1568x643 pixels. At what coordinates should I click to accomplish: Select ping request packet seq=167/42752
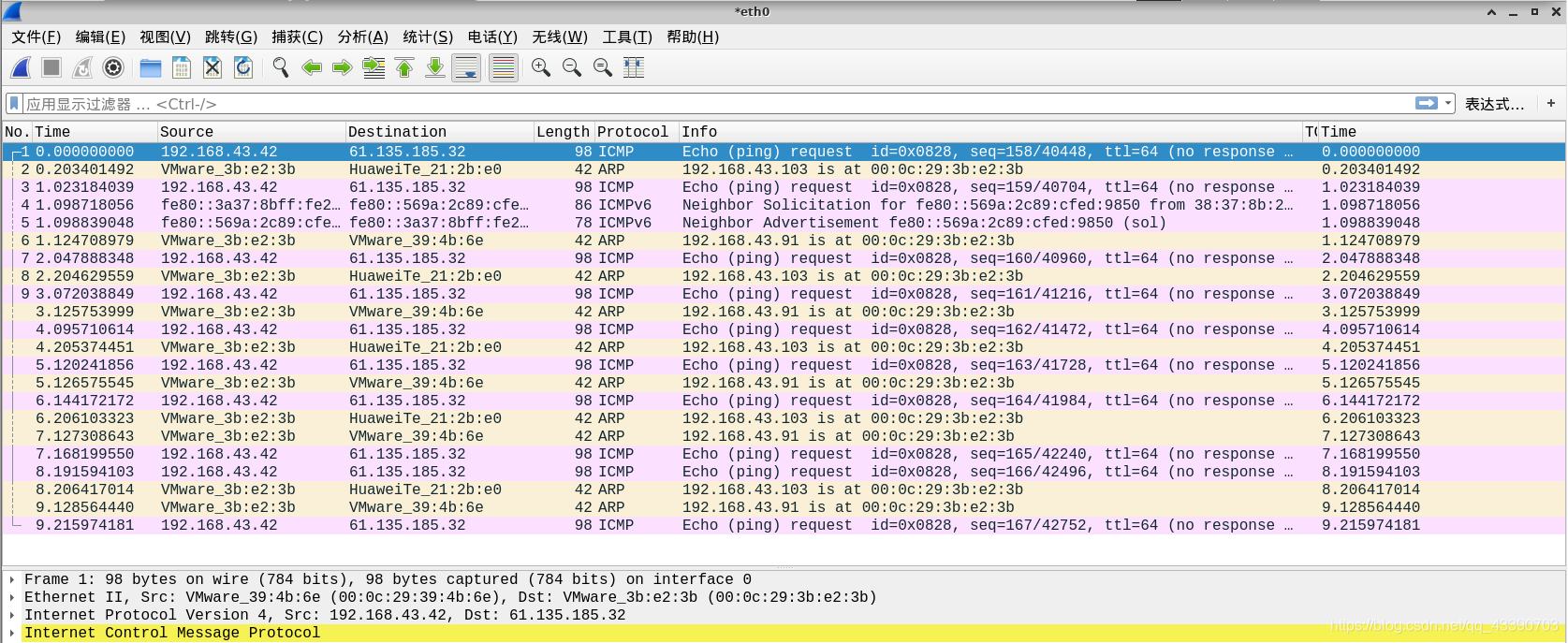click(x=783, y=525)
